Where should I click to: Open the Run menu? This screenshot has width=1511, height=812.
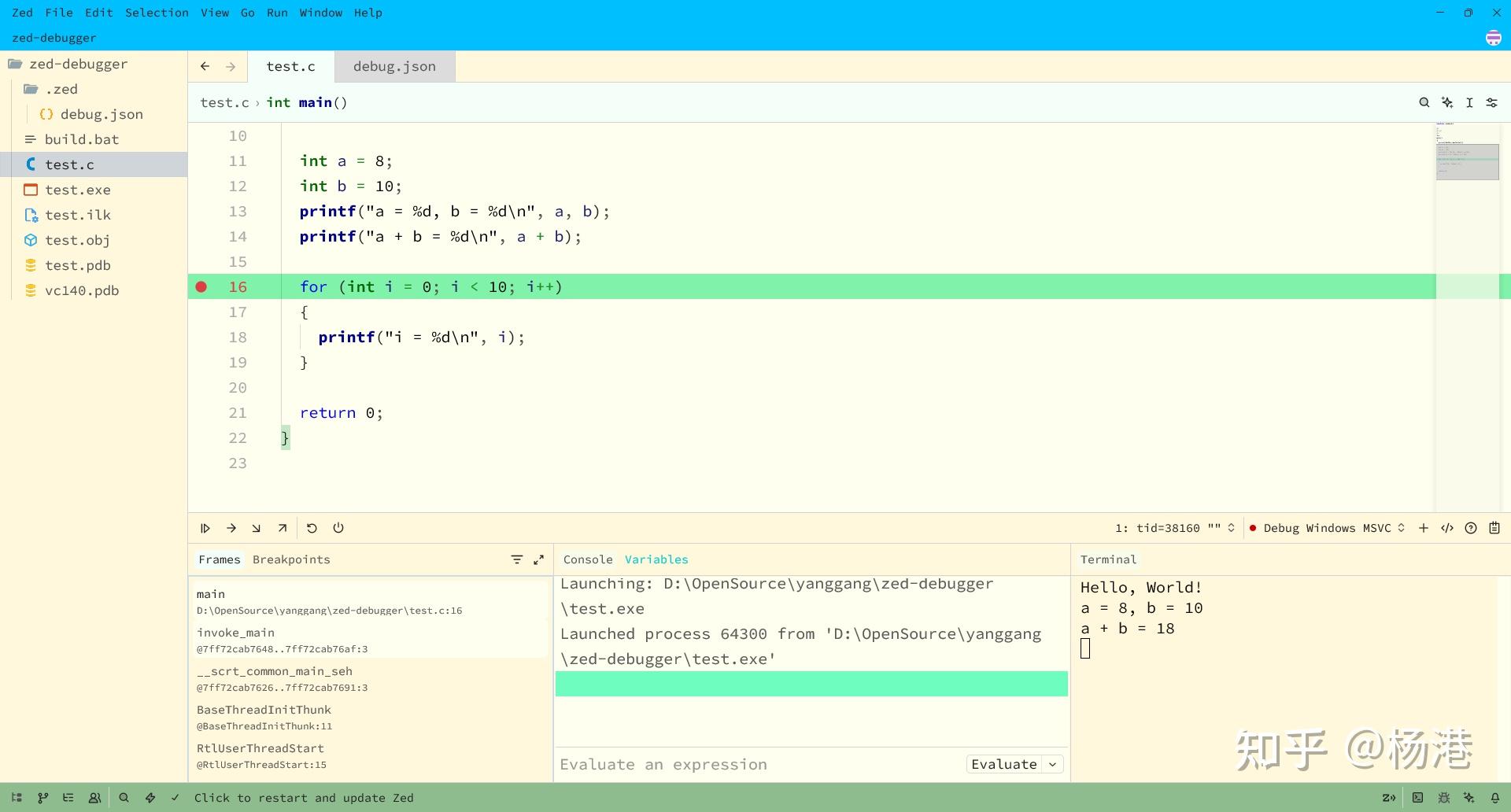(x=276, y=13)
